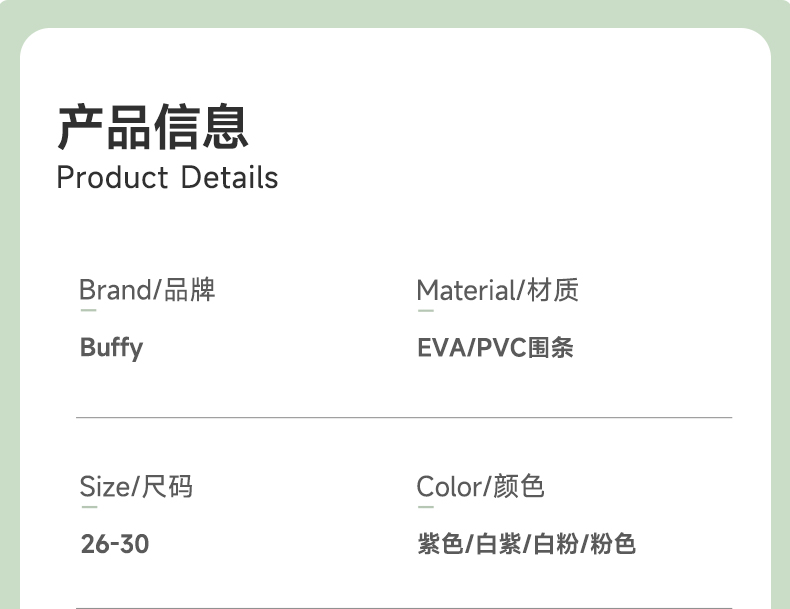Screen dimensions: 790x609
Task: Click the Color/颜色 label
Action: (x=480, y=487)
